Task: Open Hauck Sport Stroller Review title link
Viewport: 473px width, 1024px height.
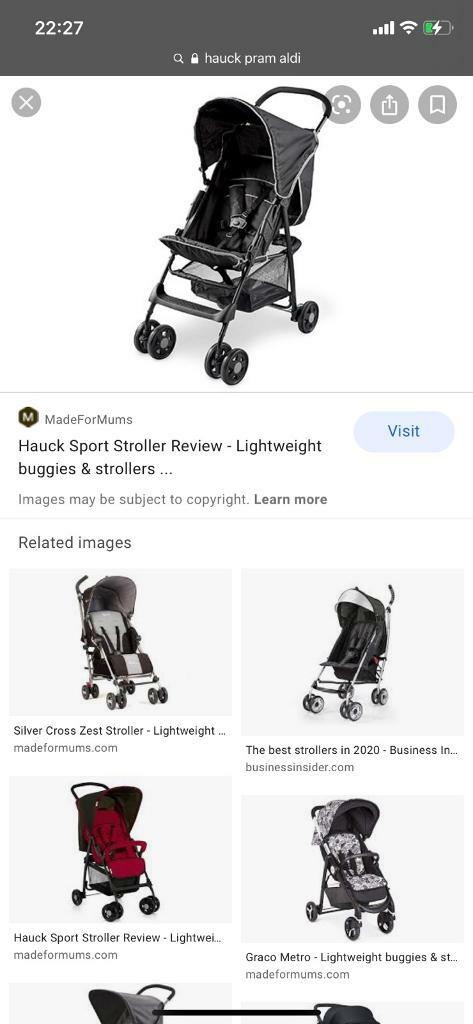Action: 170,457
